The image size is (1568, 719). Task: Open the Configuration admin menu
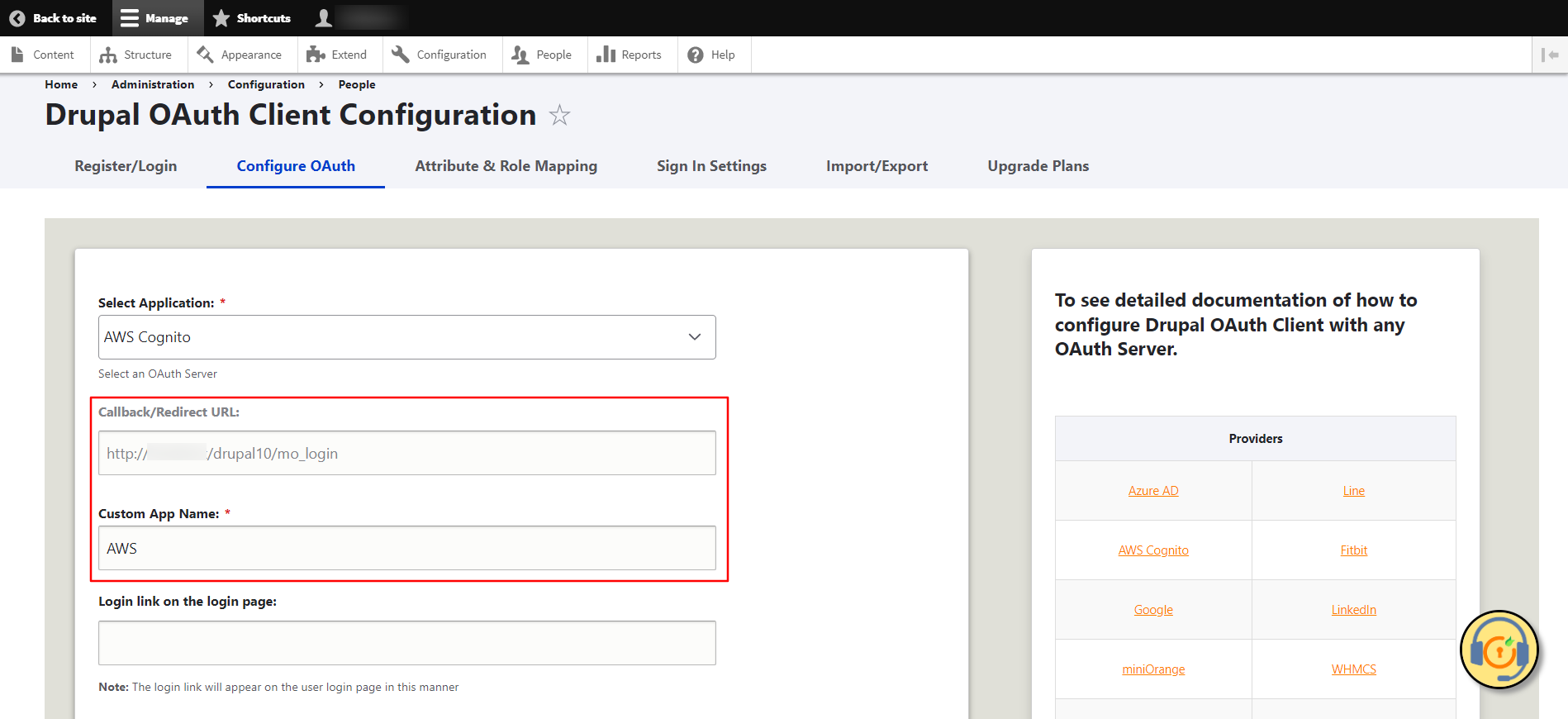(440, 55)
